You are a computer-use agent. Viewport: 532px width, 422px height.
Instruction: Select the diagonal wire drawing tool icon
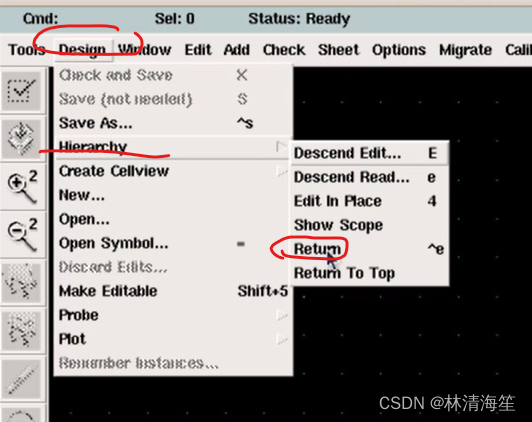tap(22, 379)
